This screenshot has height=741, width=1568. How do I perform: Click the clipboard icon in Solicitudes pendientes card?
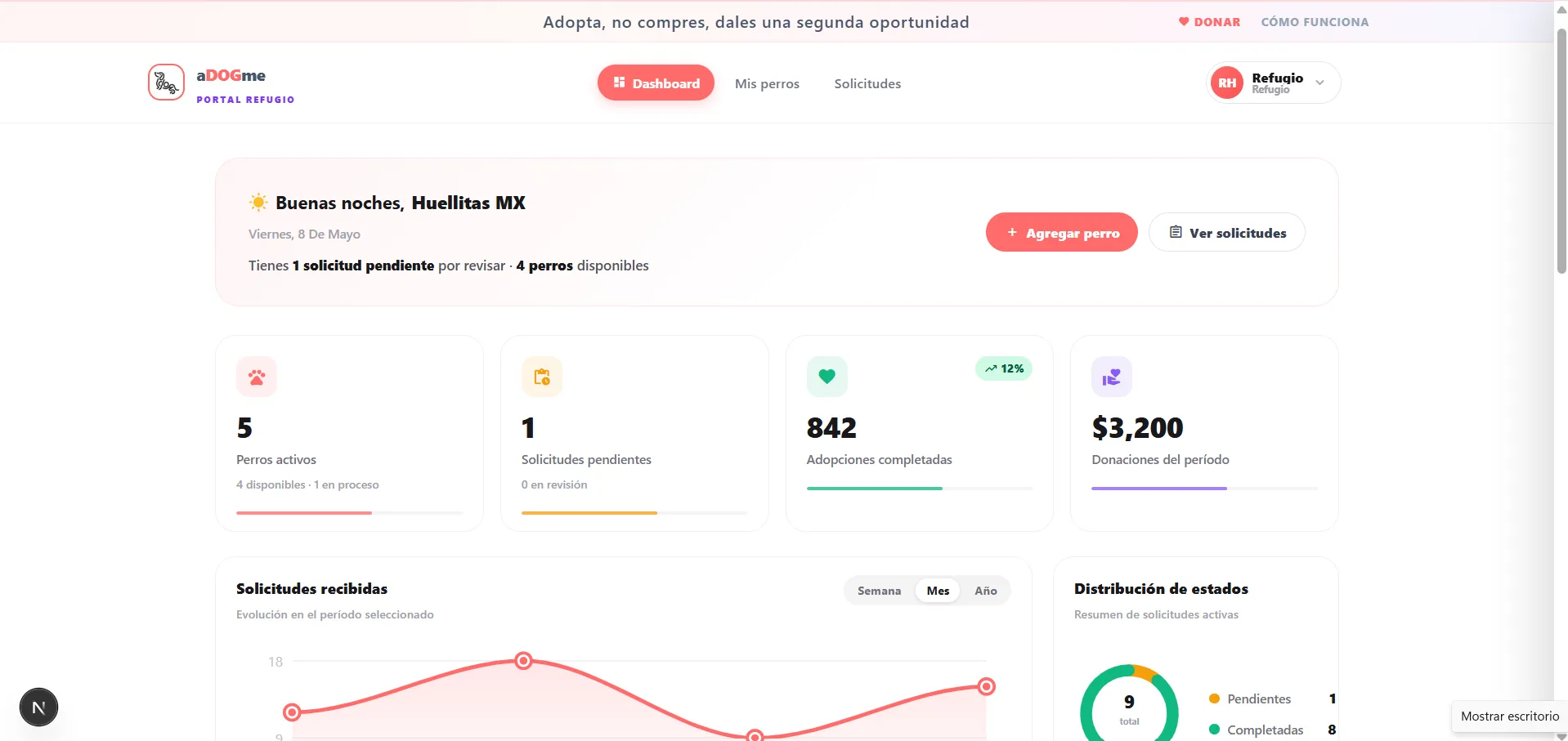(x=542, y=377)
